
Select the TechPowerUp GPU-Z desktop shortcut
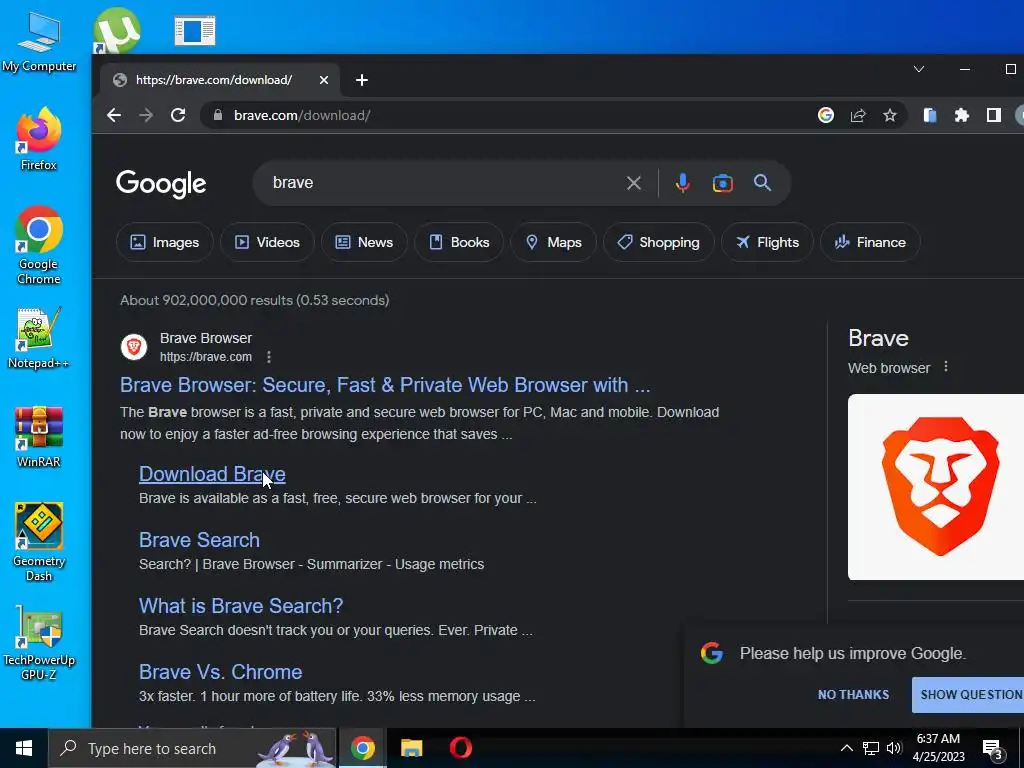click(x=39, y=643)
